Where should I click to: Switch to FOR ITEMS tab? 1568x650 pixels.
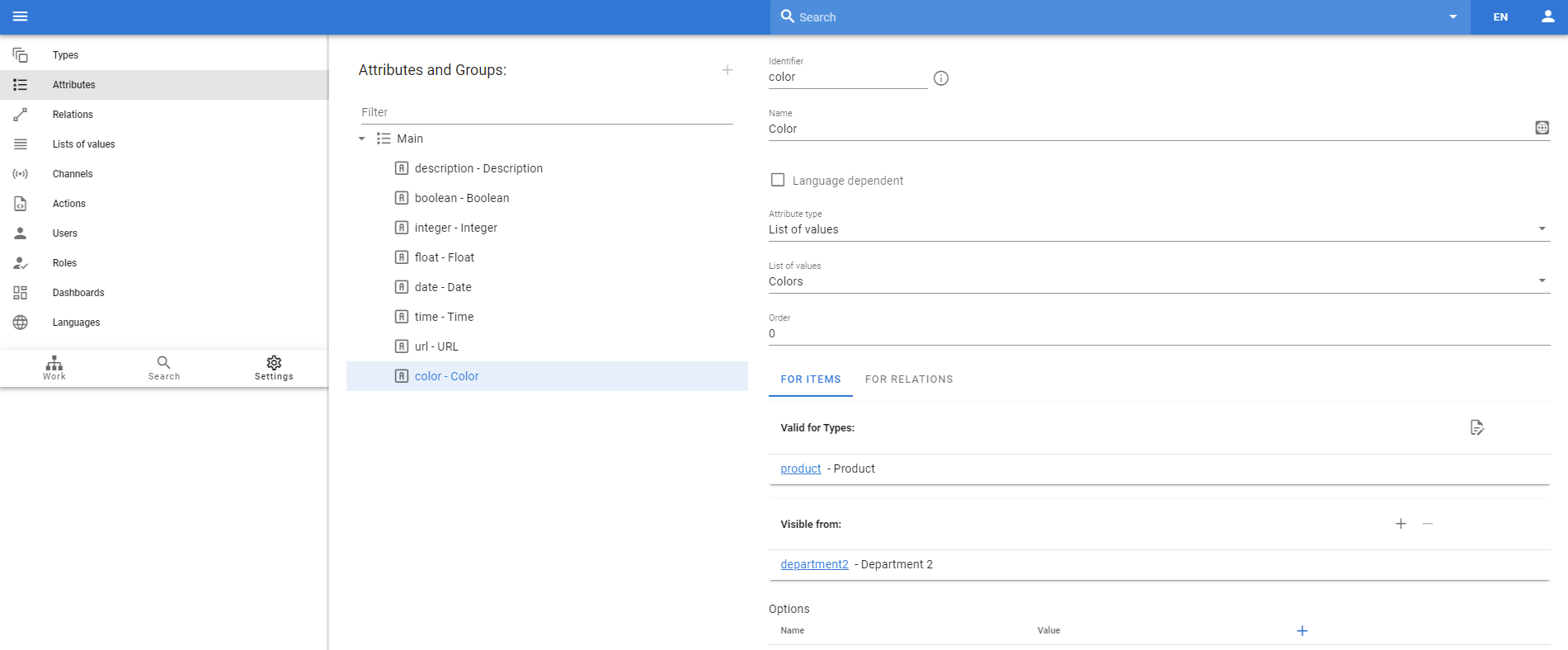811,379
